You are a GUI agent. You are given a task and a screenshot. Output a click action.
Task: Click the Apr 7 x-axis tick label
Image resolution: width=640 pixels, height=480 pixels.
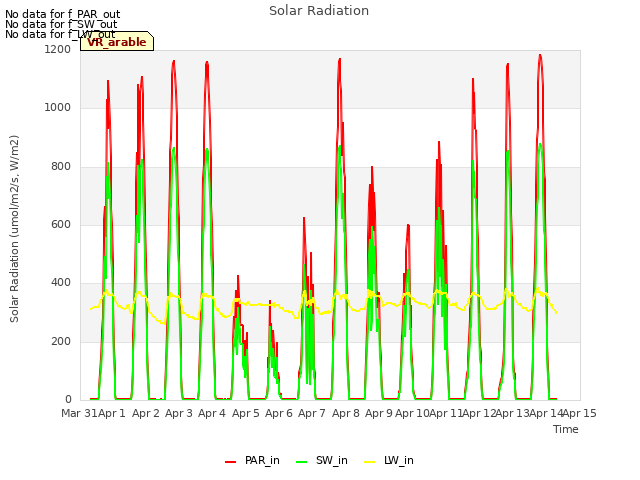pos(311,413)
